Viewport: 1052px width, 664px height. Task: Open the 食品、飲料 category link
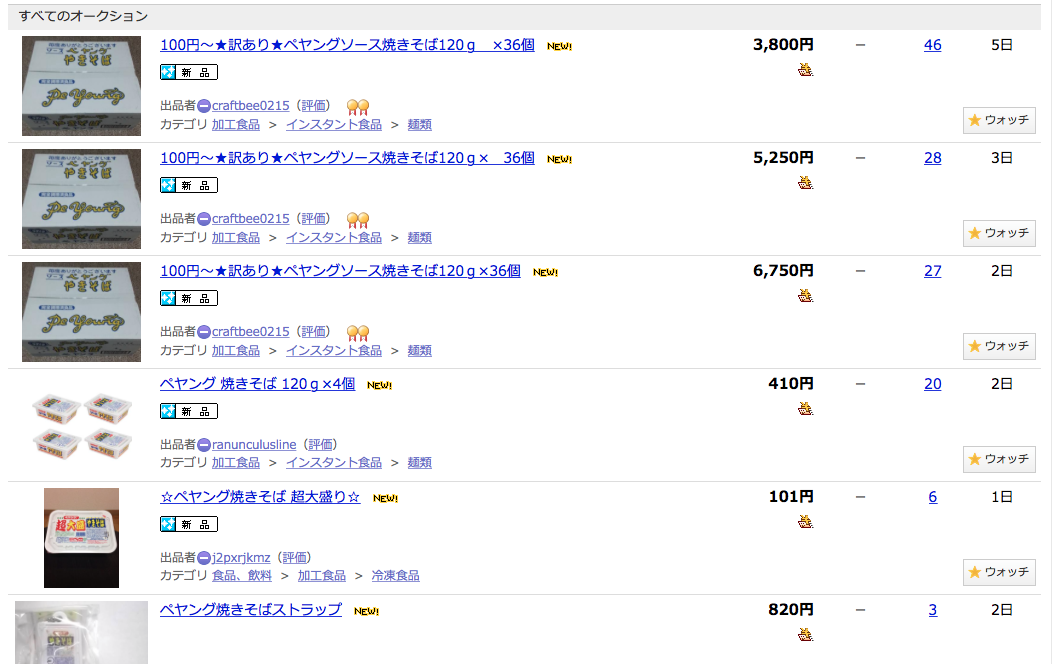242,575
